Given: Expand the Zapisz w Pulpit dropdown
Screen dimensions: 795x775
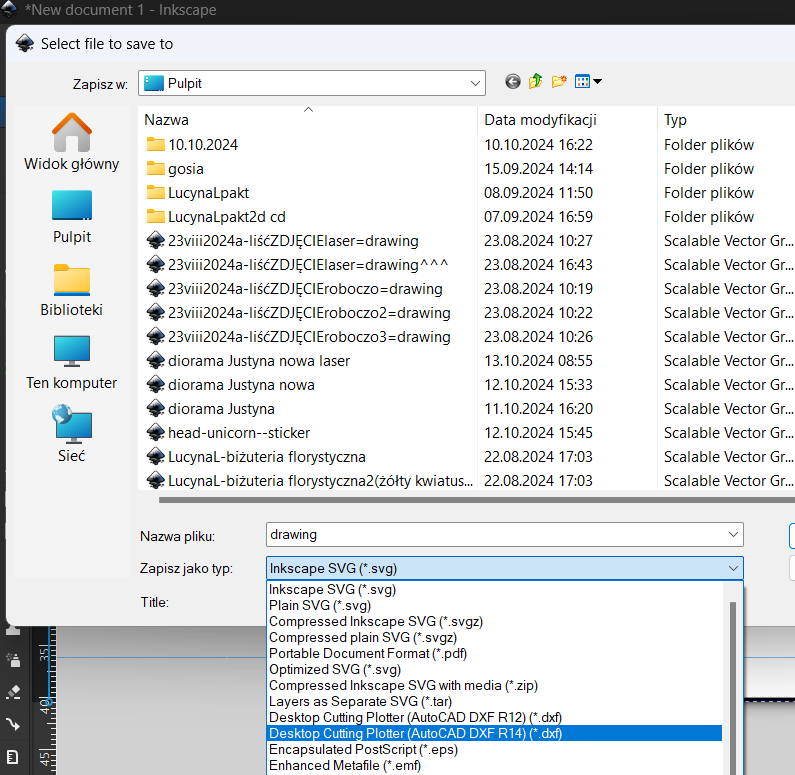Looking at the screenshot, I should tap(475, 83).
